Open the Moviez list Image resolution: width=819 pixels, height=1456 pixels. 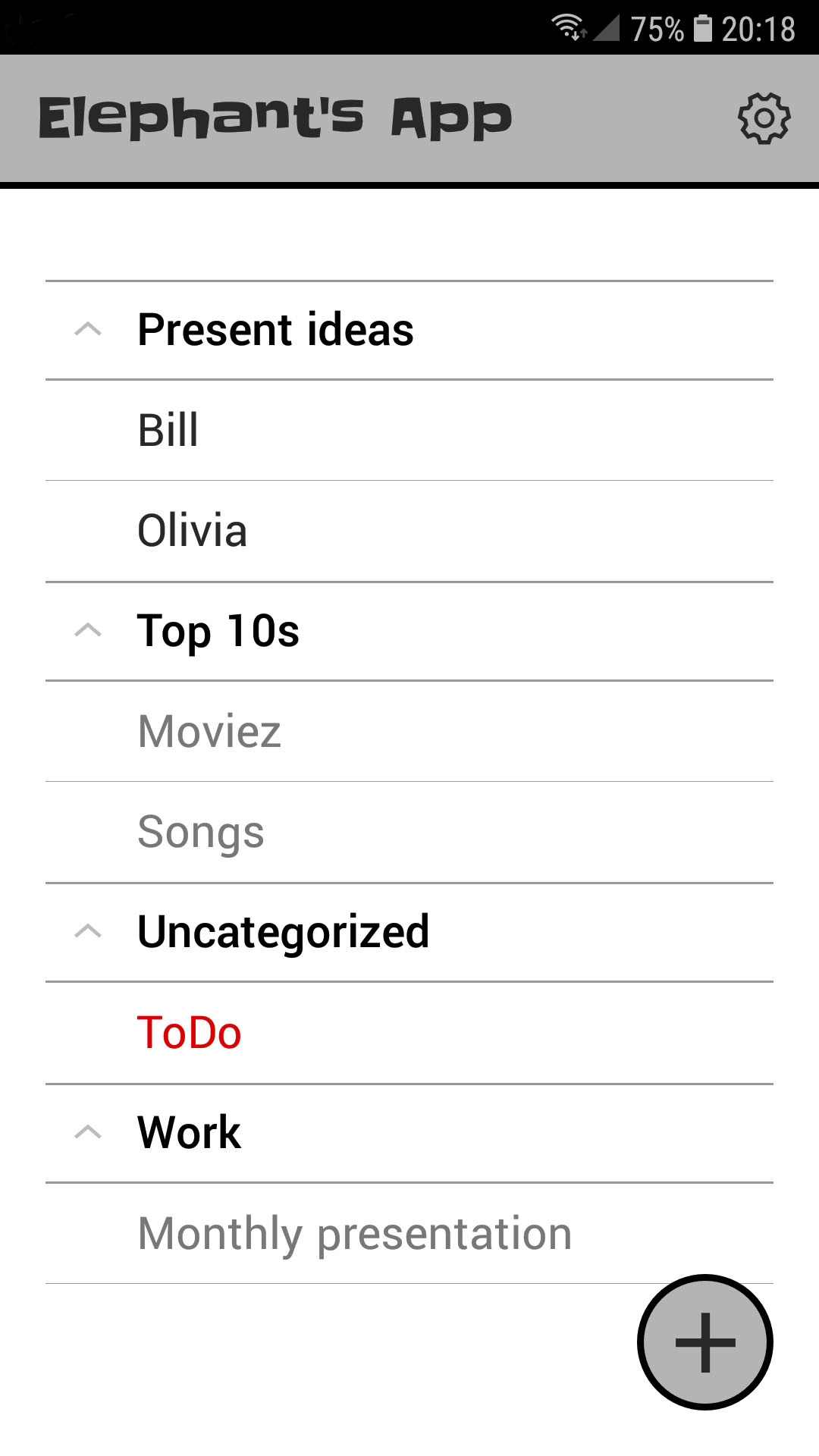pos(209,731)
